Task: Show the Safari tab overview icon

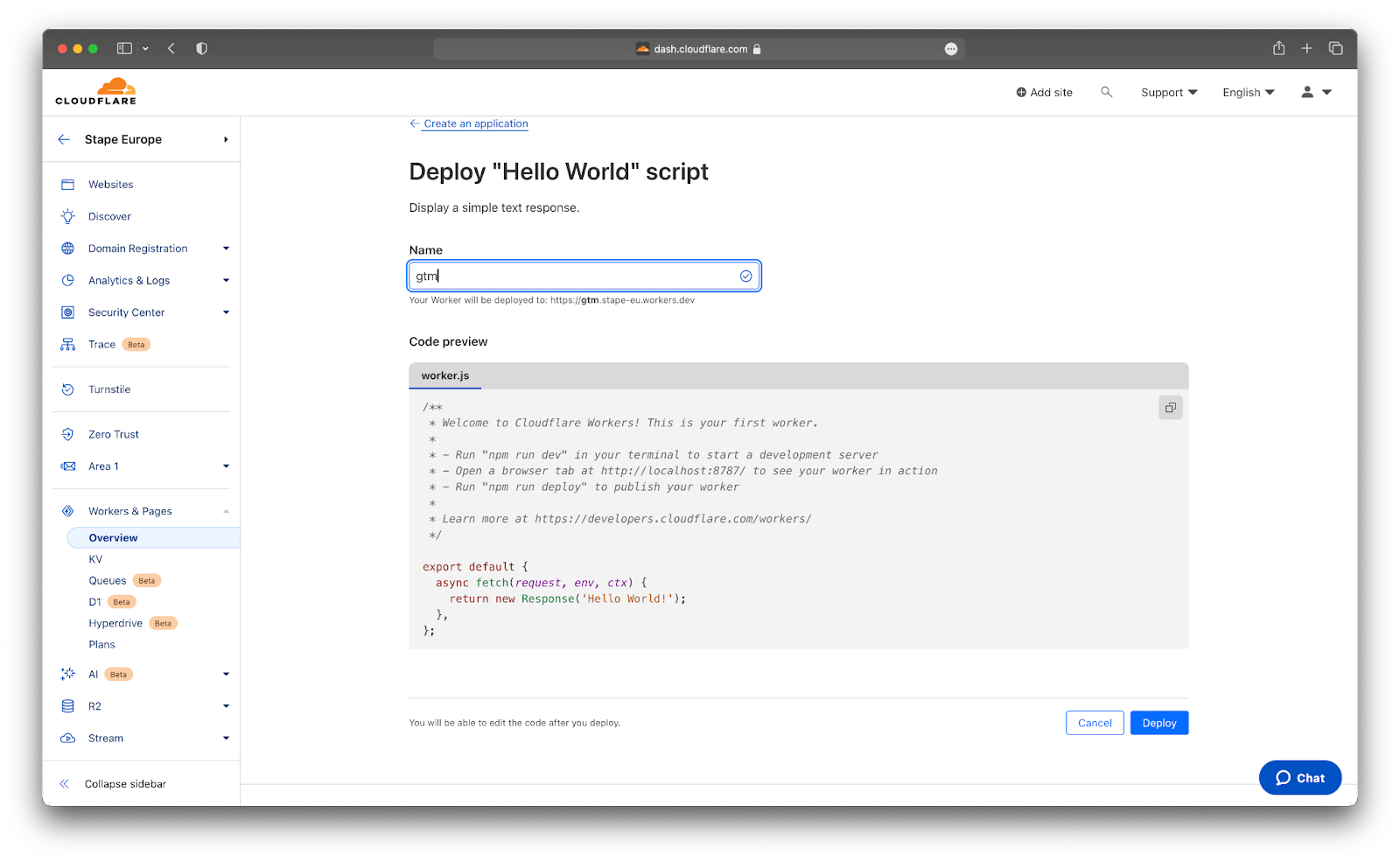Action: point(1335,48)
